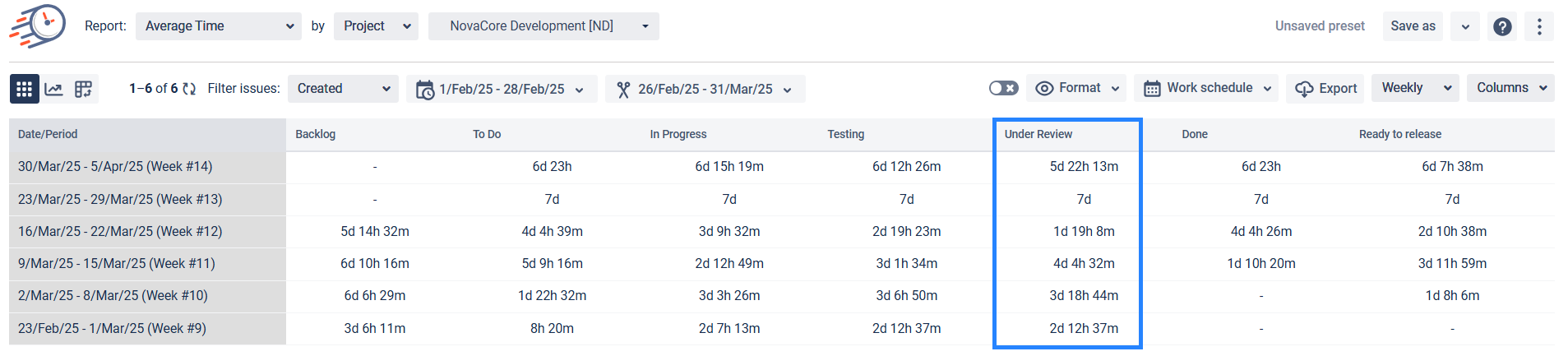
Task: Click Under Review value 1d 19h 8m
Action: click(x=1084, y=232)
